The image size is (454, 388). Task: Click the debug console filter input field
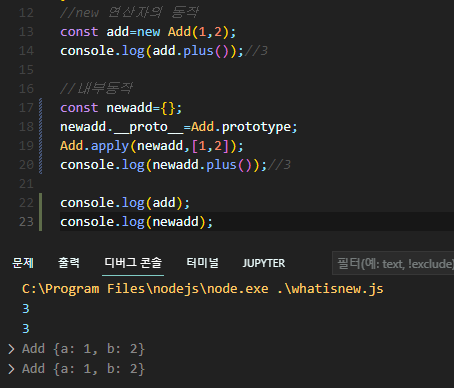coord(393,263)
